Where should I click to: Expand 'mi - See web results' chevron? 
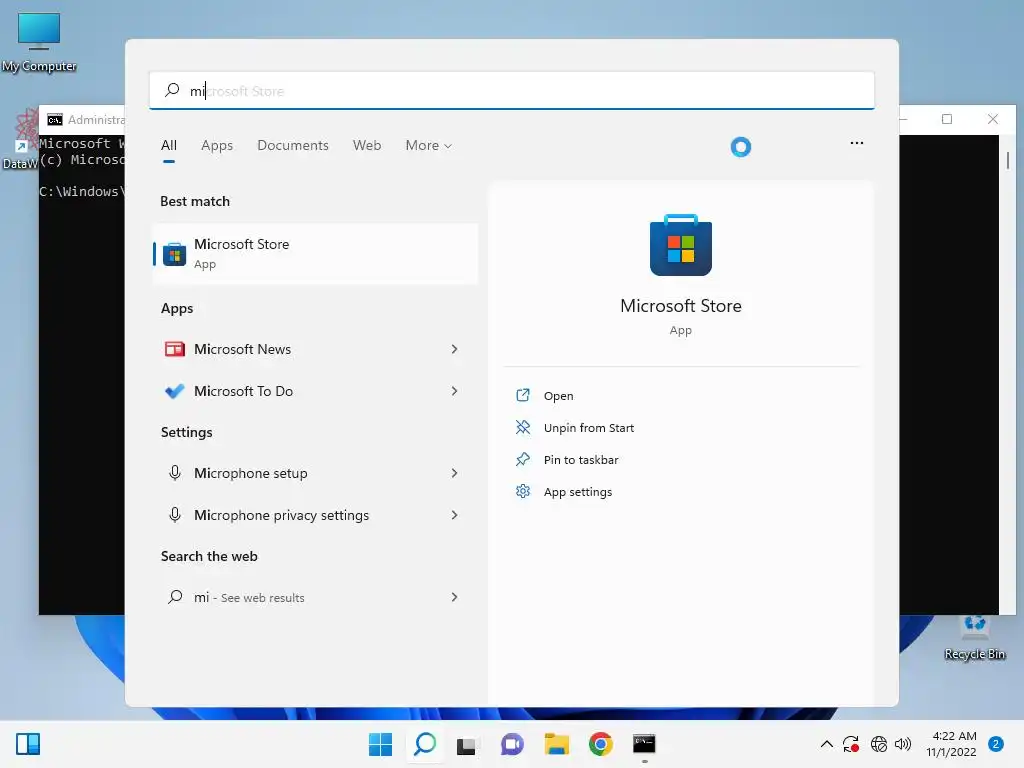click(x=455, y=597)
